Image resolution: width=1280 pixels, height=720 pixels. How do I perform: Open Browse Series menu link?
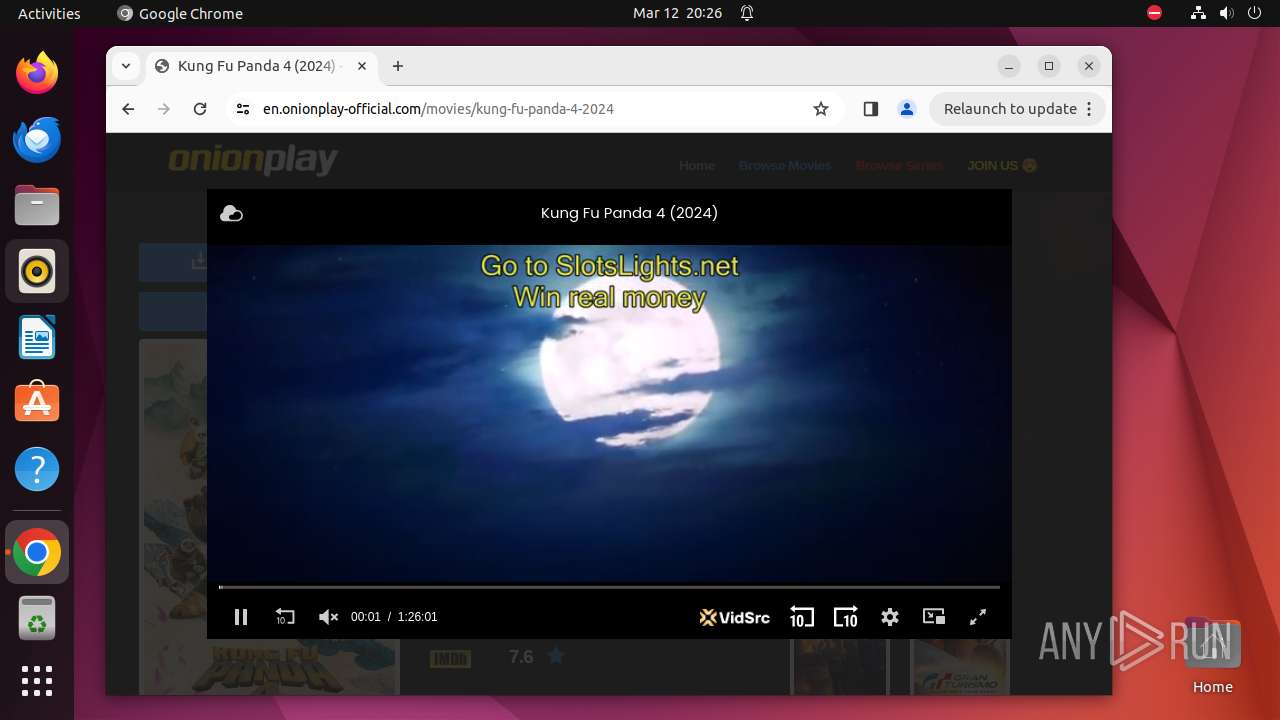coord(899,165)
